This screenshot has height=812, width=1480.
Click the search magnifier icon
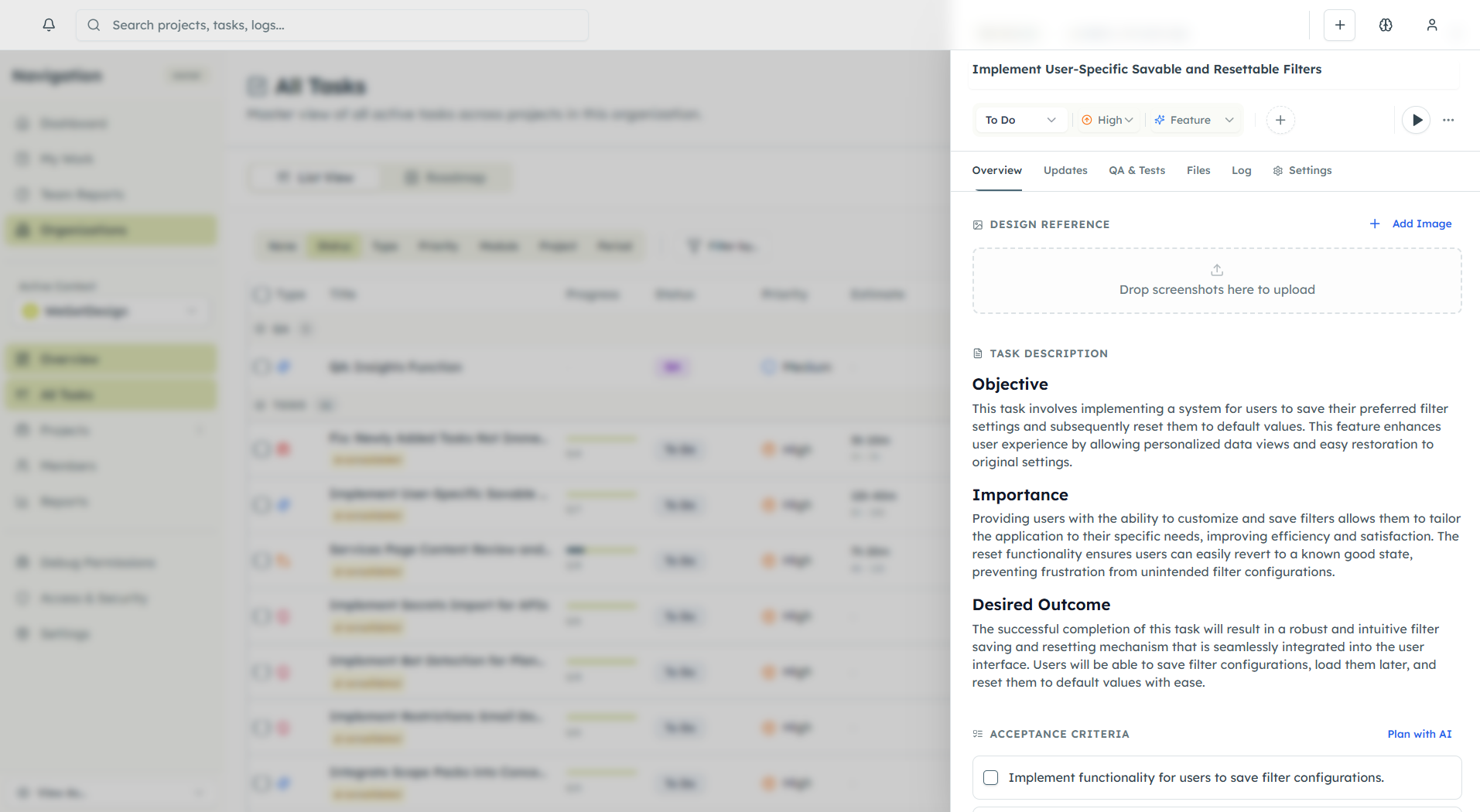[x=94, y=25]
